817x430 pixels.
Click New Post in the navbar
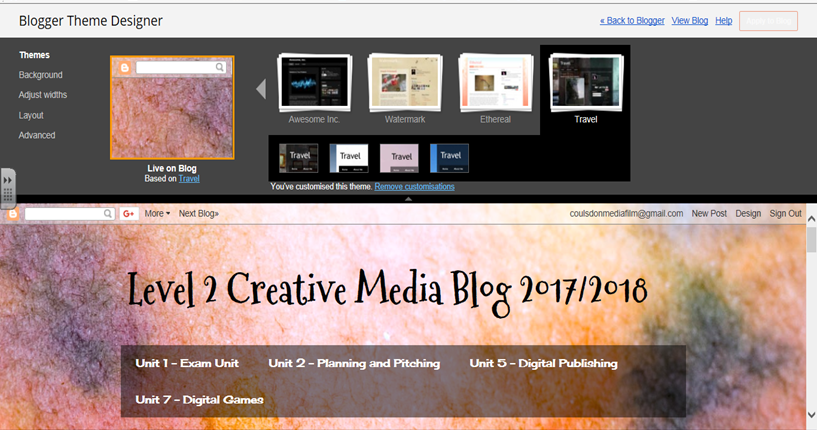[x=709, y=214]
